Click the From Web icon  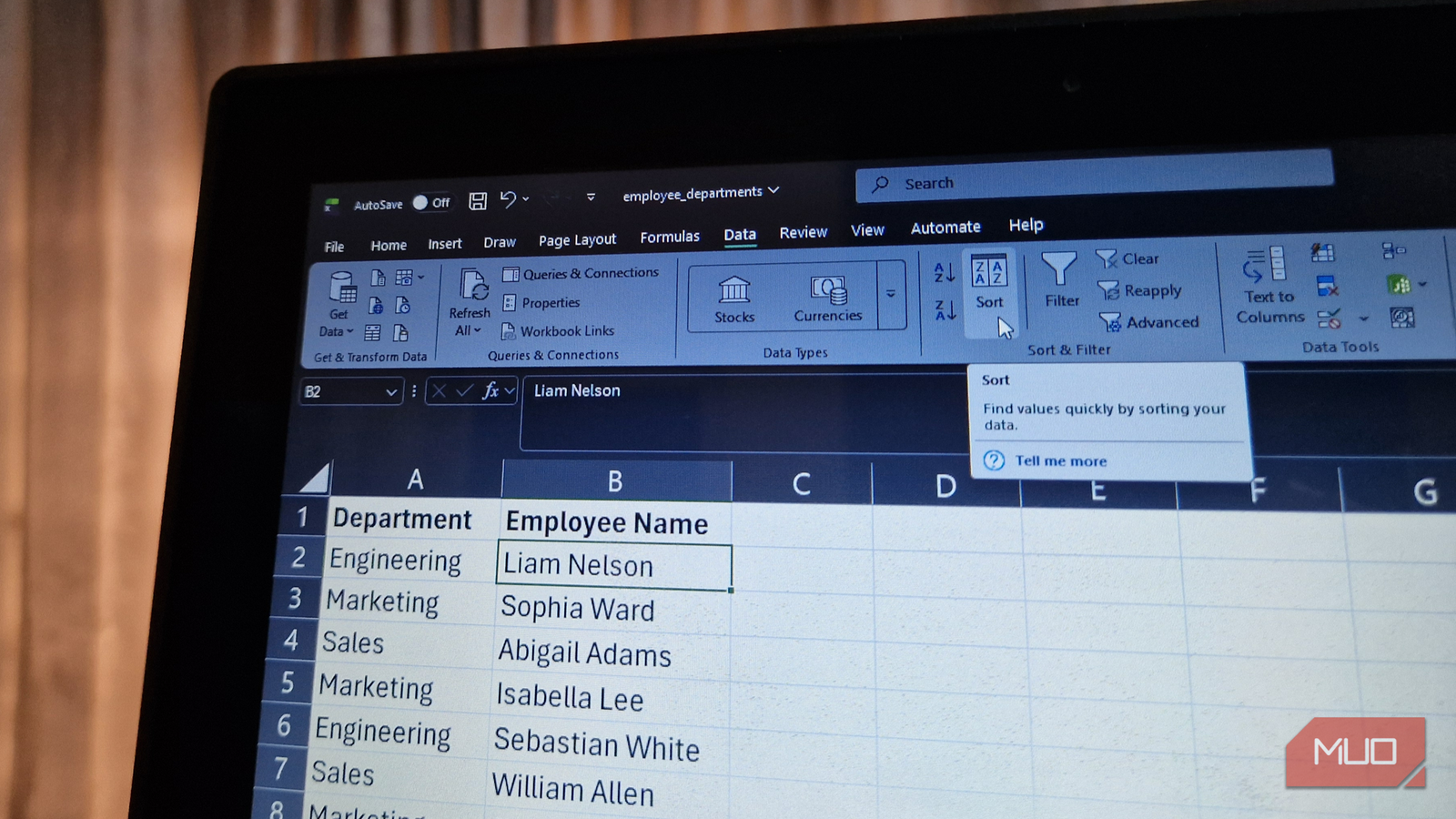pos(375,306)
